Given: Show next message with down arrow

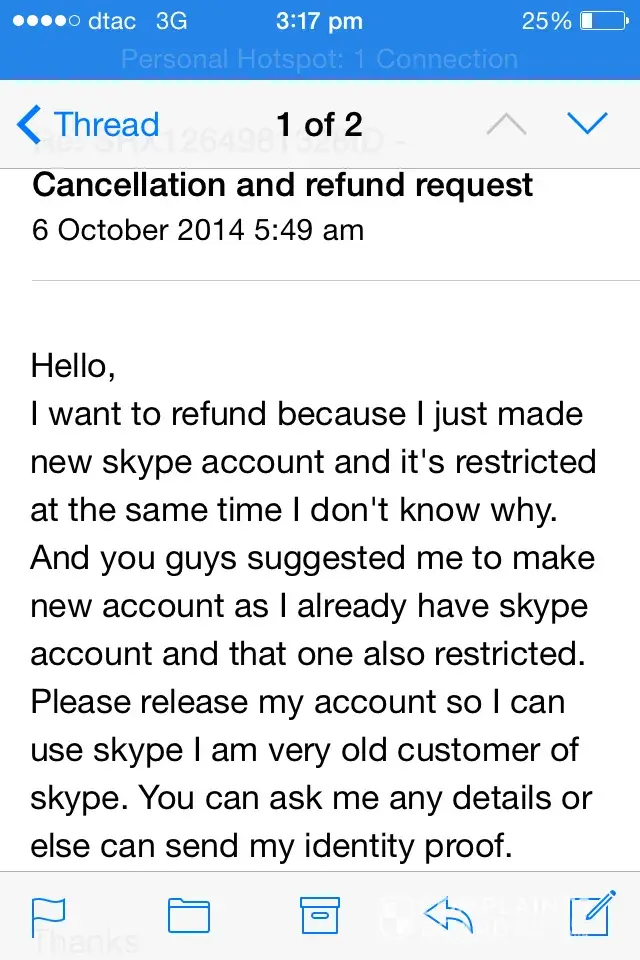Looking at the screenshot, I should [587, 124].
